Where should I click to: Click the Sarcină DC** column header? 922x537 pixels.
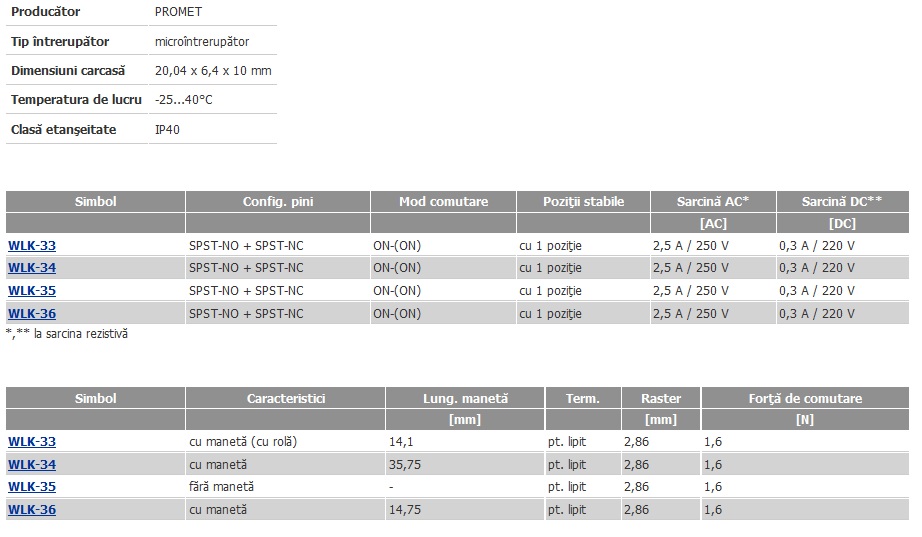point(841,202)
